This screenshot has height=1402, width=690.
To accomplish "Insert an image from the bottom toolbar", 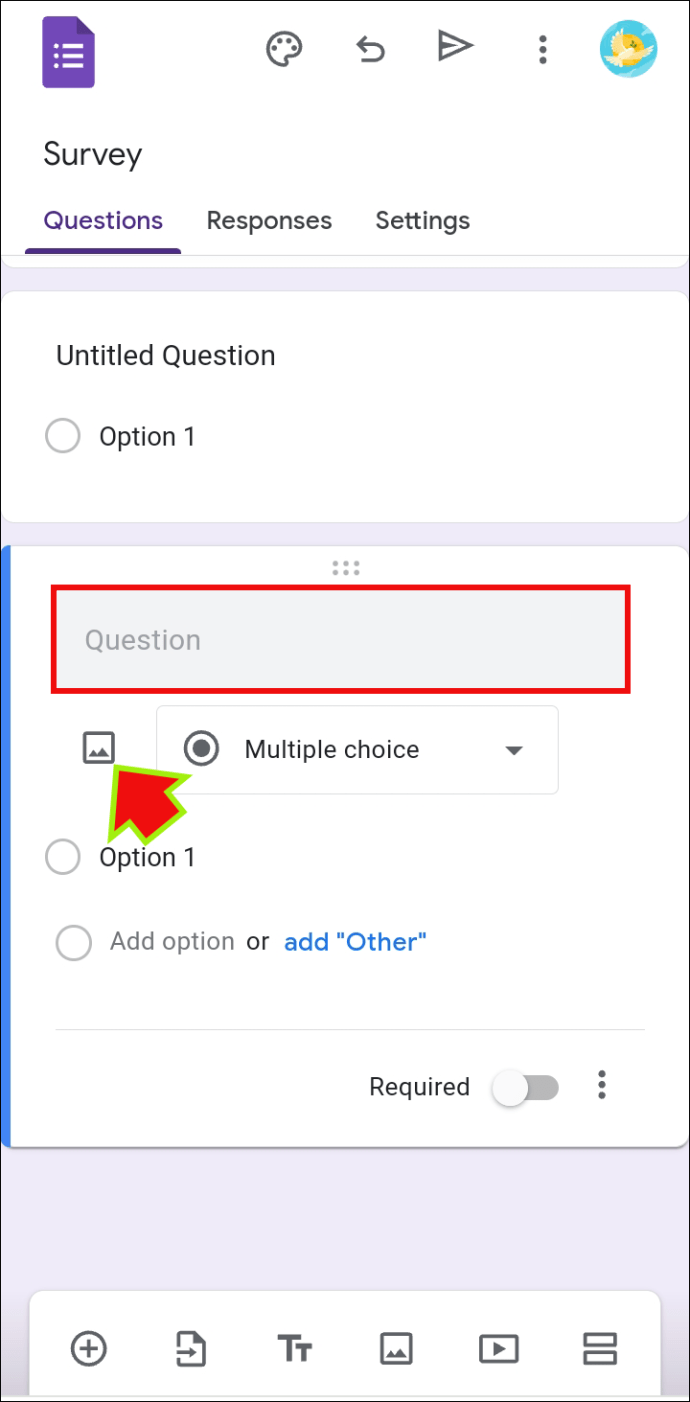I will click(x=396, y=1349).
